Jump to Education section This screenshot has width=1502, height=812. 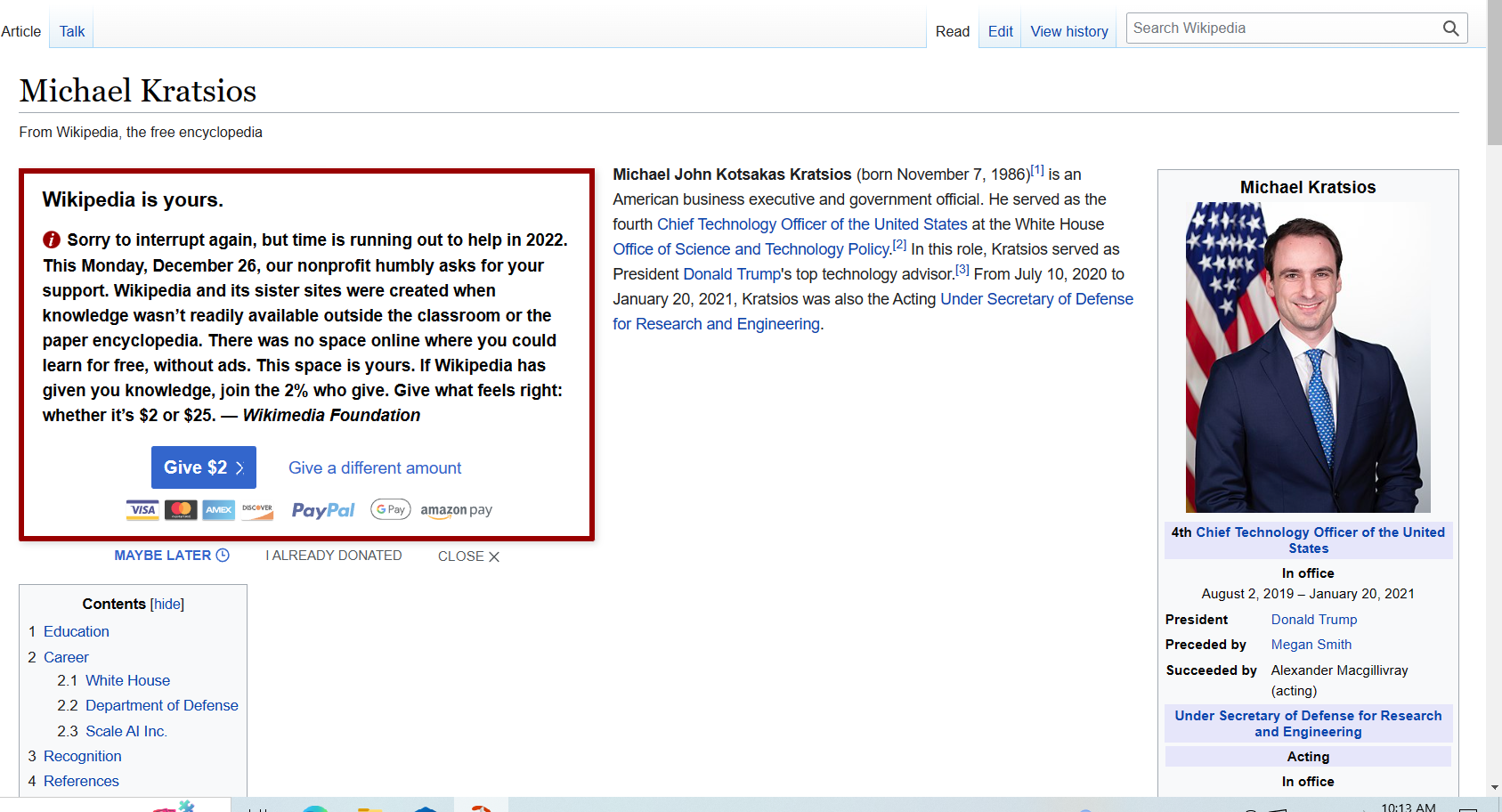coord(77,631)
